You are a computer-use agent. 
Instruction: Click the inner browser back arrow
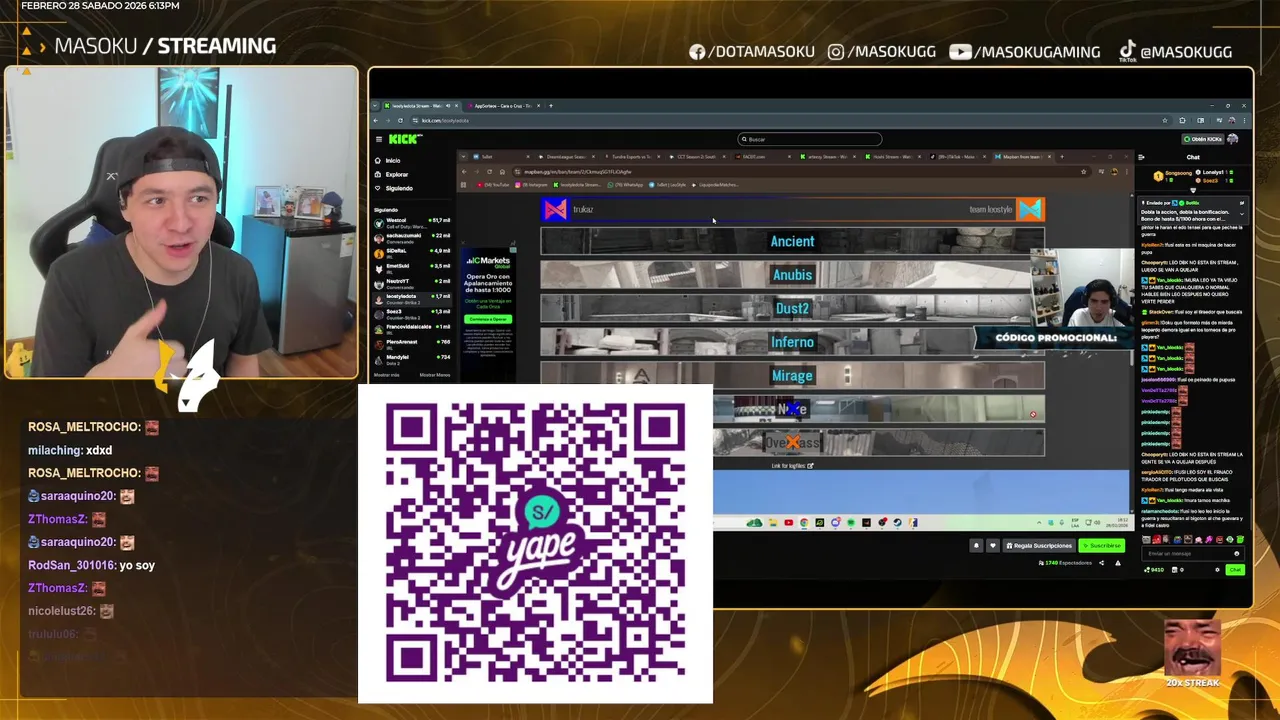[464, 172]
